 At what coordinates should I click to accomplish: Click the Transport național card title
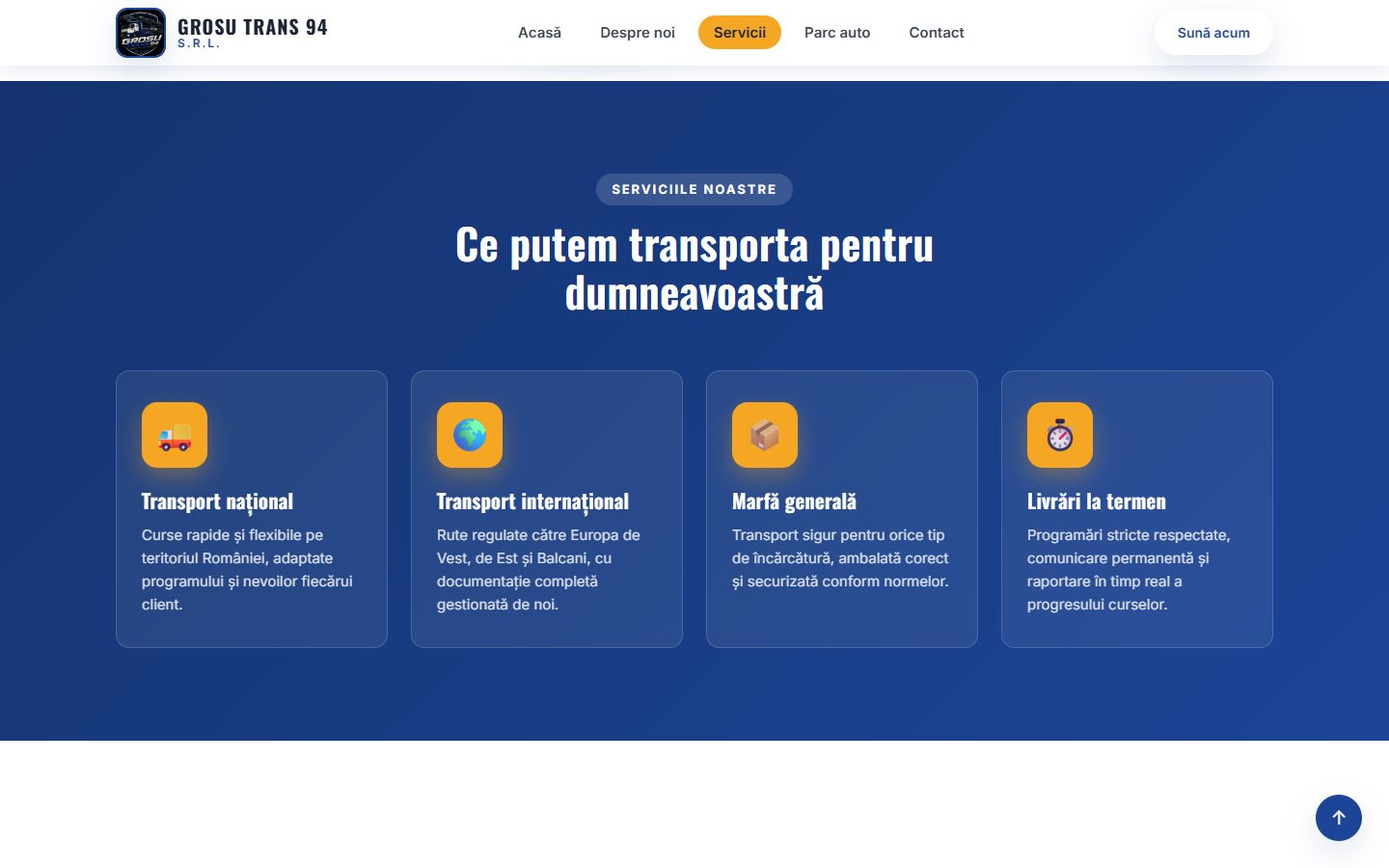coord(217,502)
